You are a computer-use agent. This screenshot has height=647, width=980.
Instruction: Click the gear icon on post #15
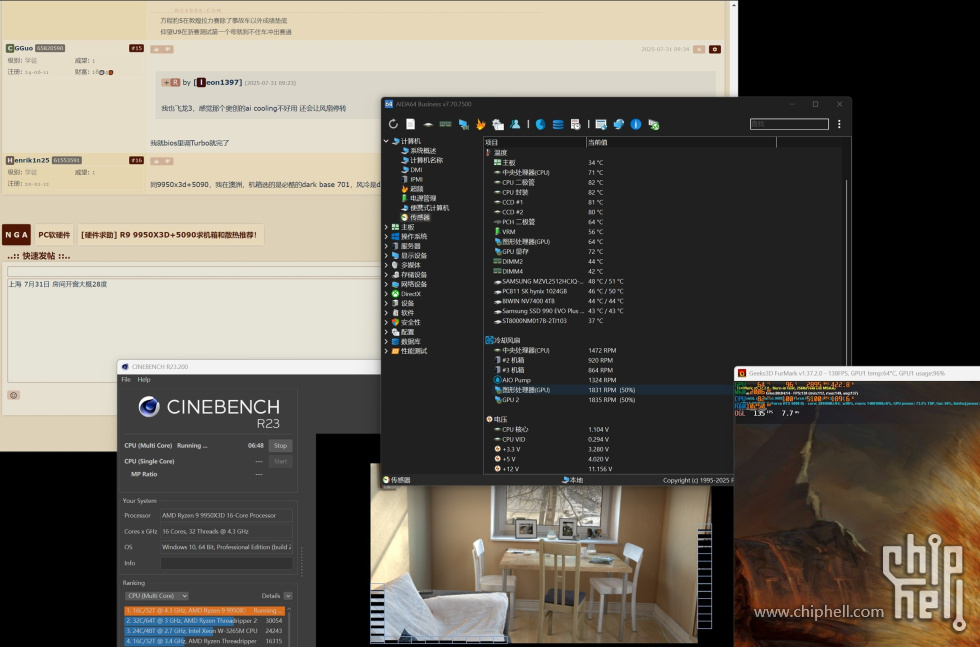pos(715,49)
